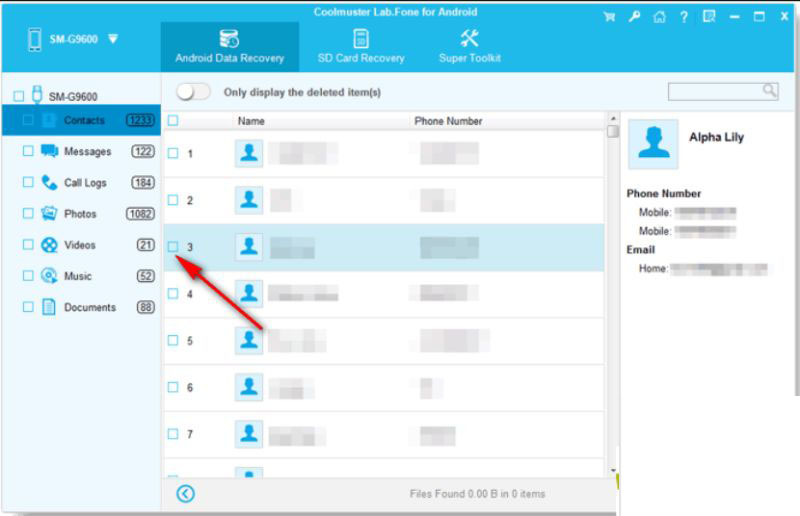The image size is (800, 516).
Task: Select Photos category label
Action: (x=80, y=214)
